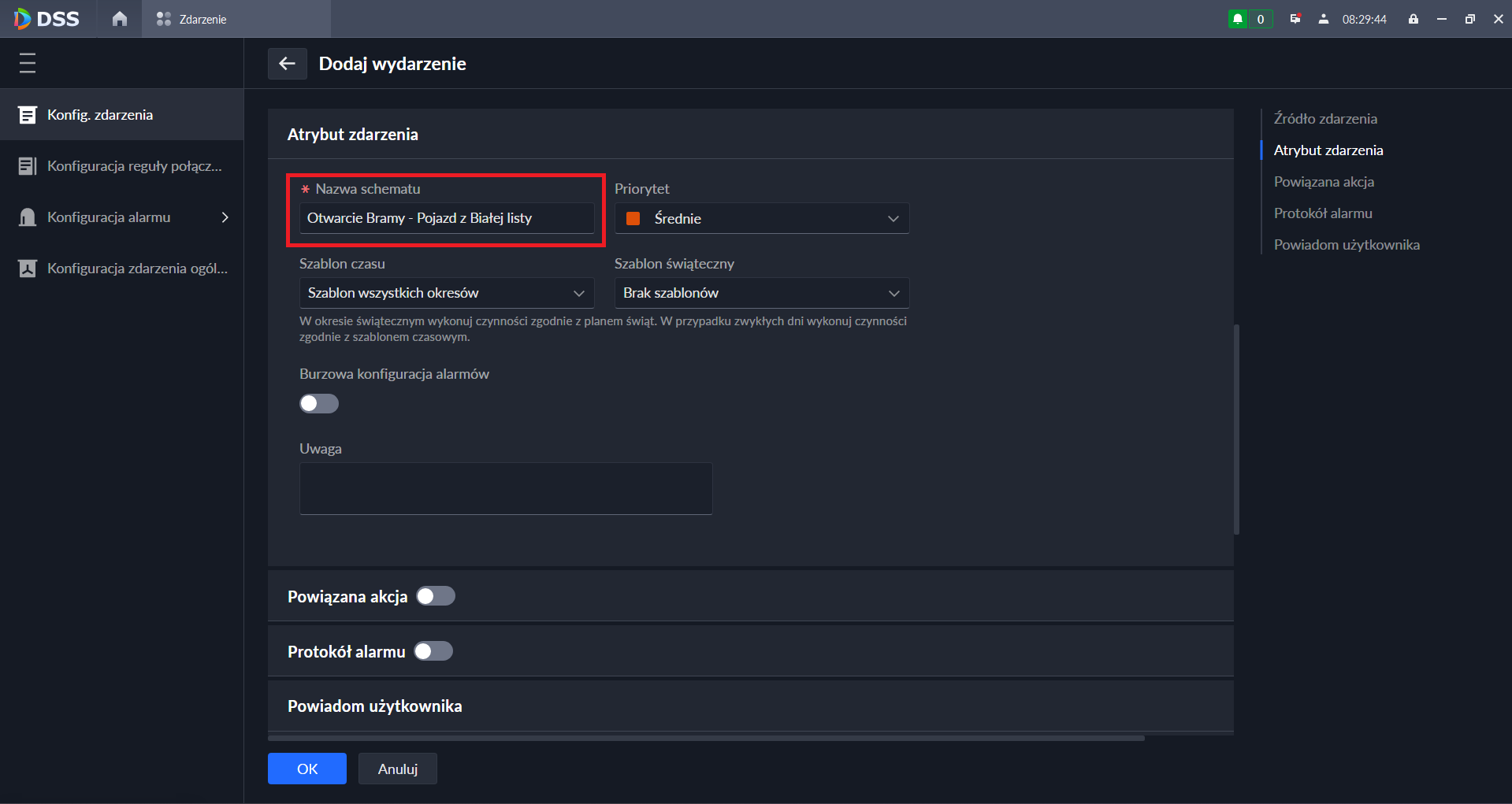Click the monitor alert icon in title bar

pos(1295,19)
